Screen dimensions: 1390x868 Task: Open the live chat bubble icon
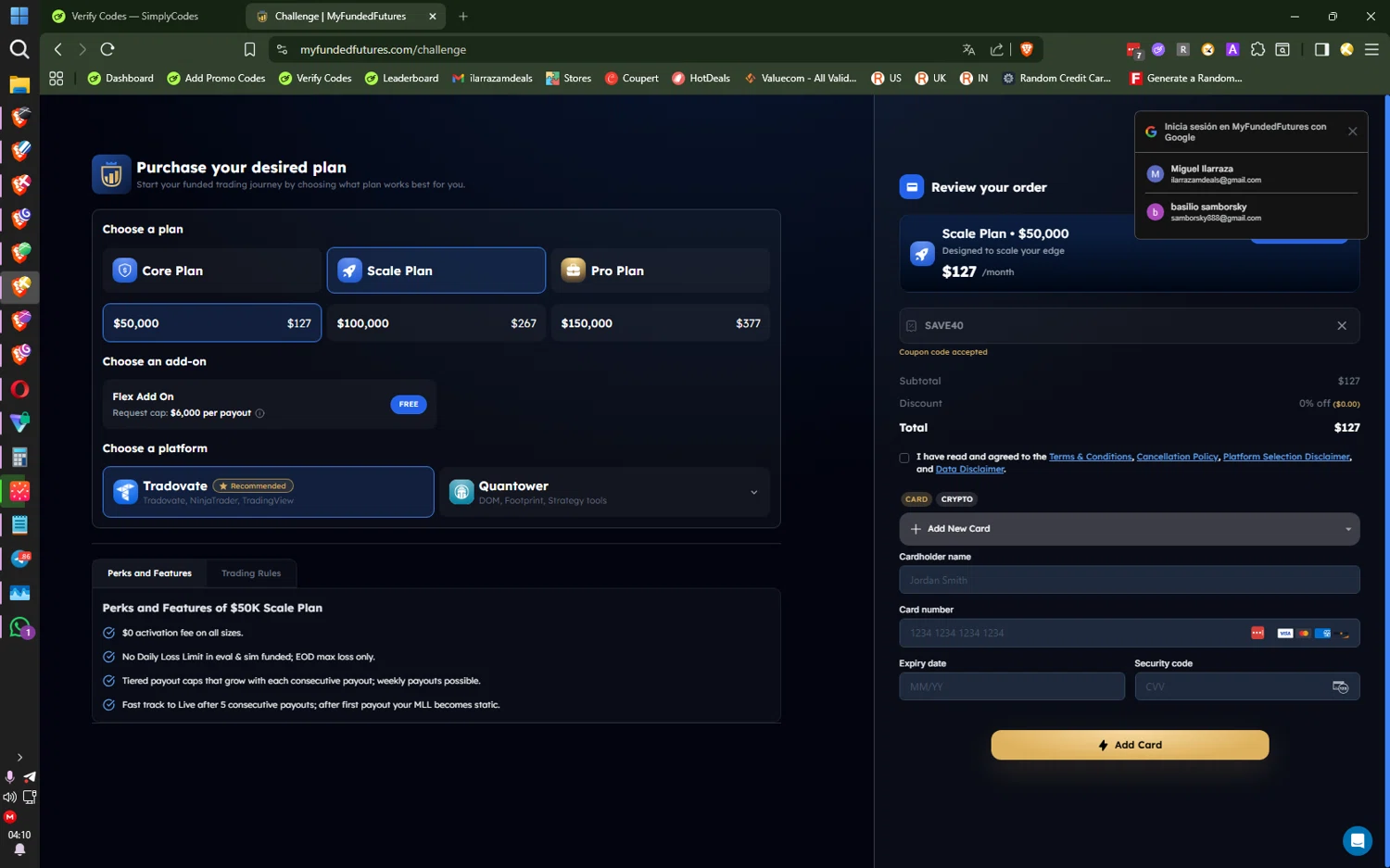1358,840
